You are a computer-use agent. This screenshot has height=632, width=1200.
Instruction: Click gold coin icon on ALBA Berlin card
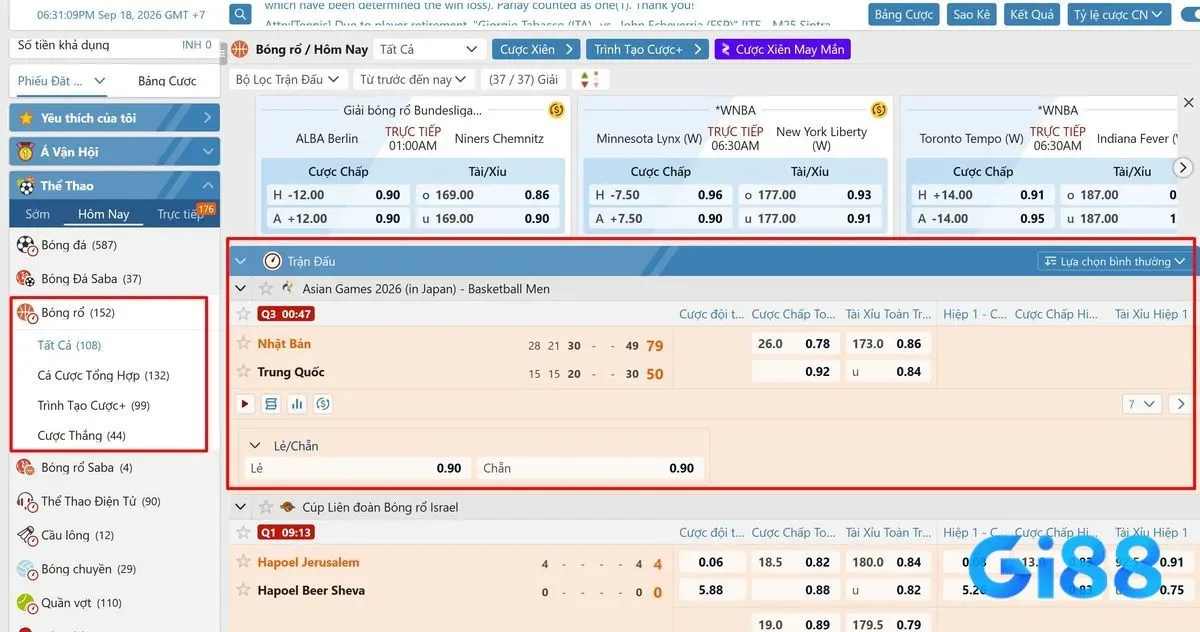(557, 110)
